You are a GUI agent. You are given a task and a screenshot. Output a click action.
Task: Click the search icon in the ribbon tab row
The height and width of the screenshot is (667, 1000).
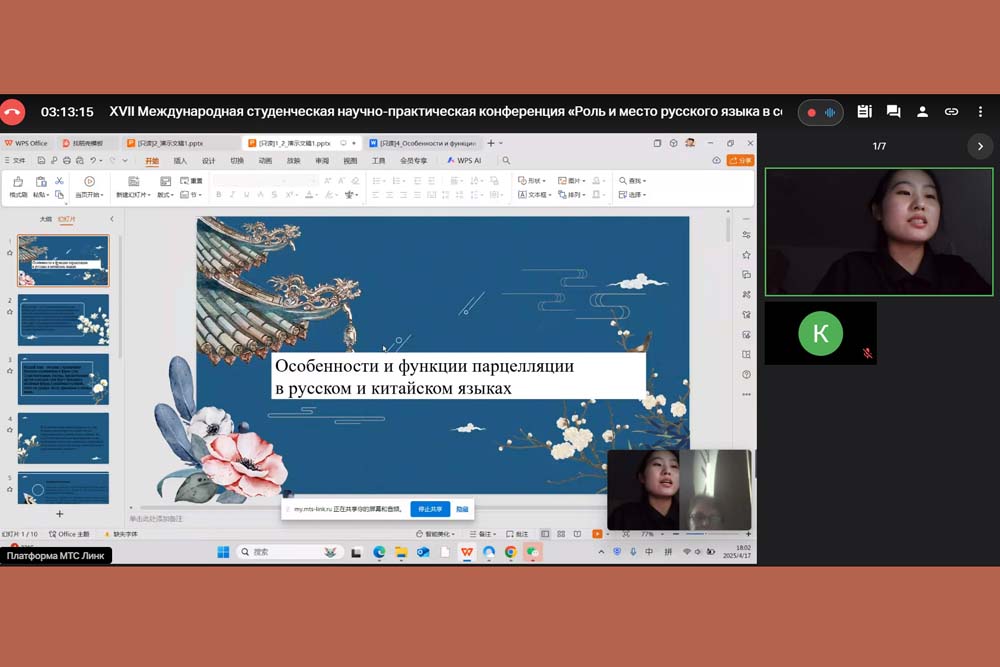coord(506,161)
